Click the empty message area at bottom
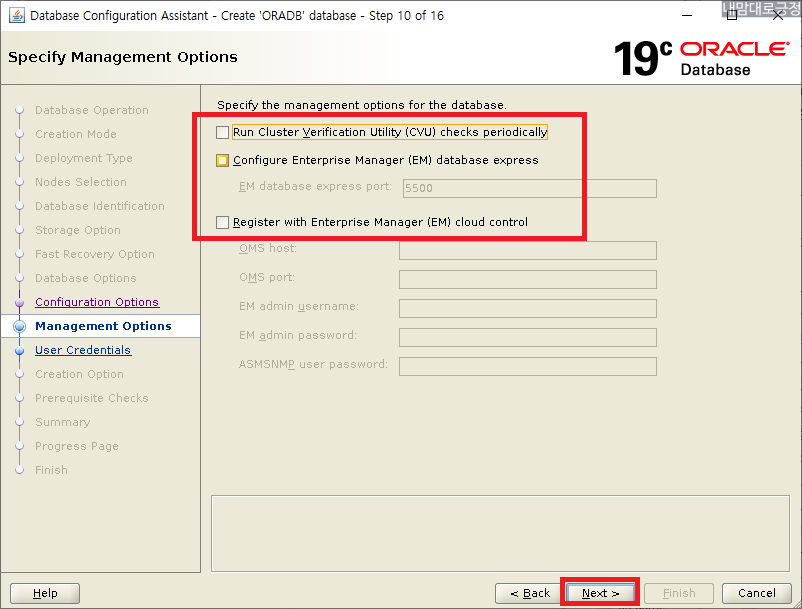The image size is (802, 609). (x=500, y=533)
